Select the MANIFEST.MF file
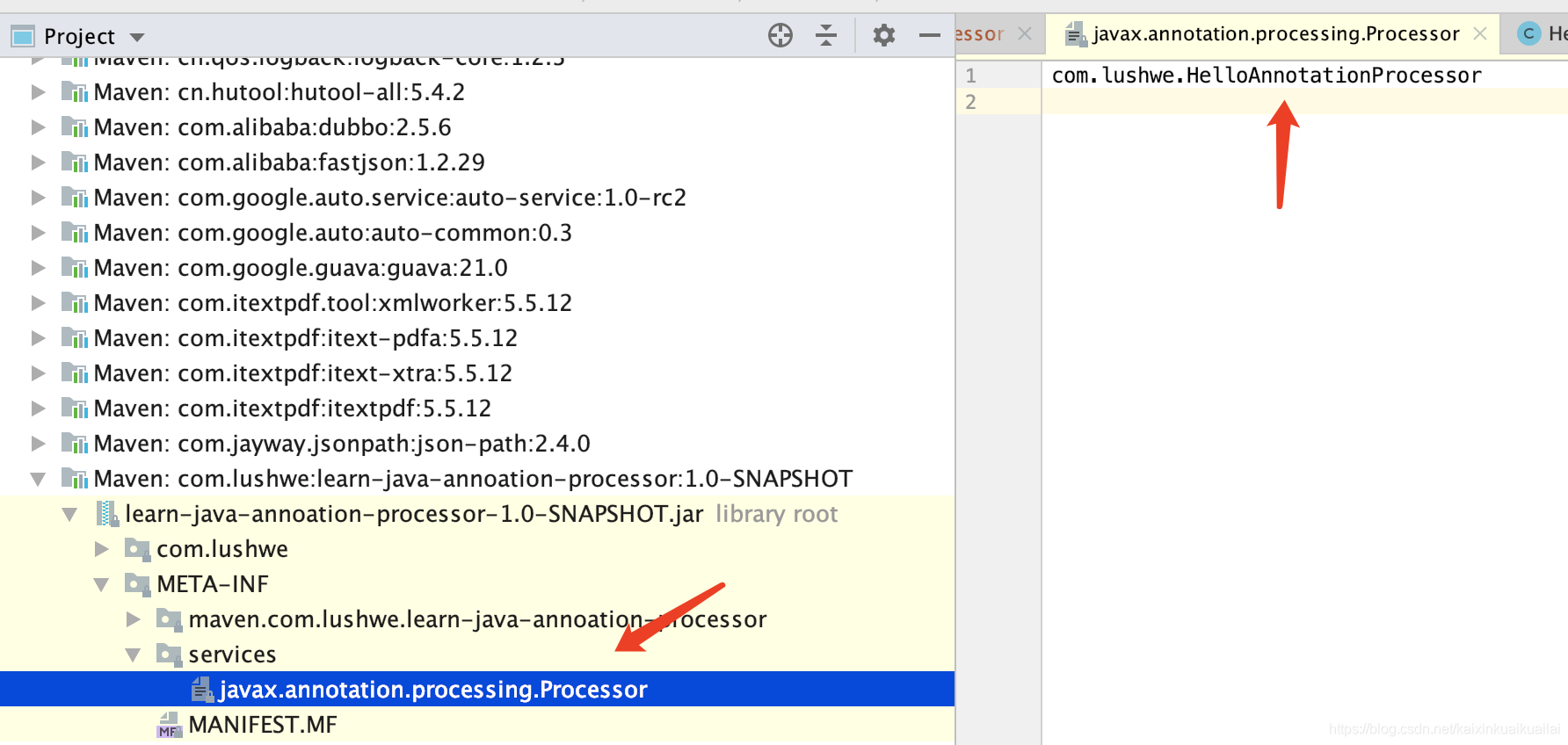This screenshot has width=1568, height=745. tap(477, 725)
